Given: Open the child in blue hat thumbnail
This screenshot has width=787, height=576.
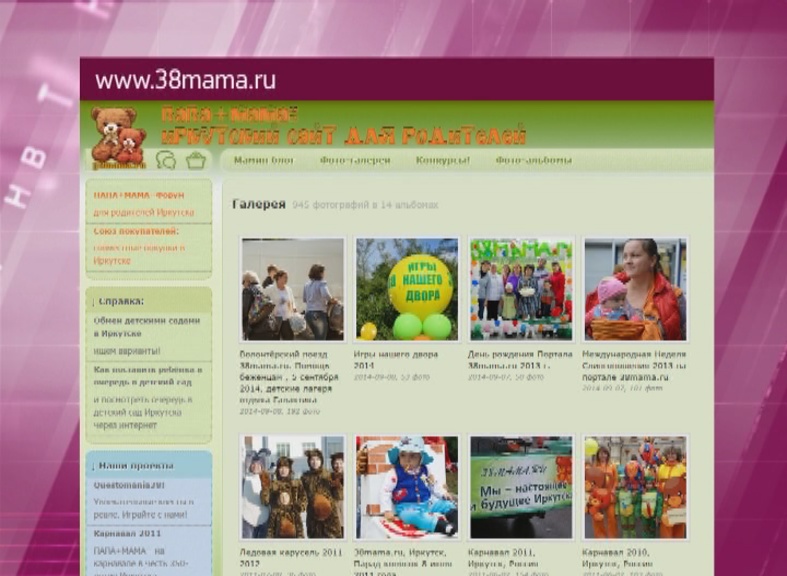Looking at the screenshot, I should [x=407, y=487].
